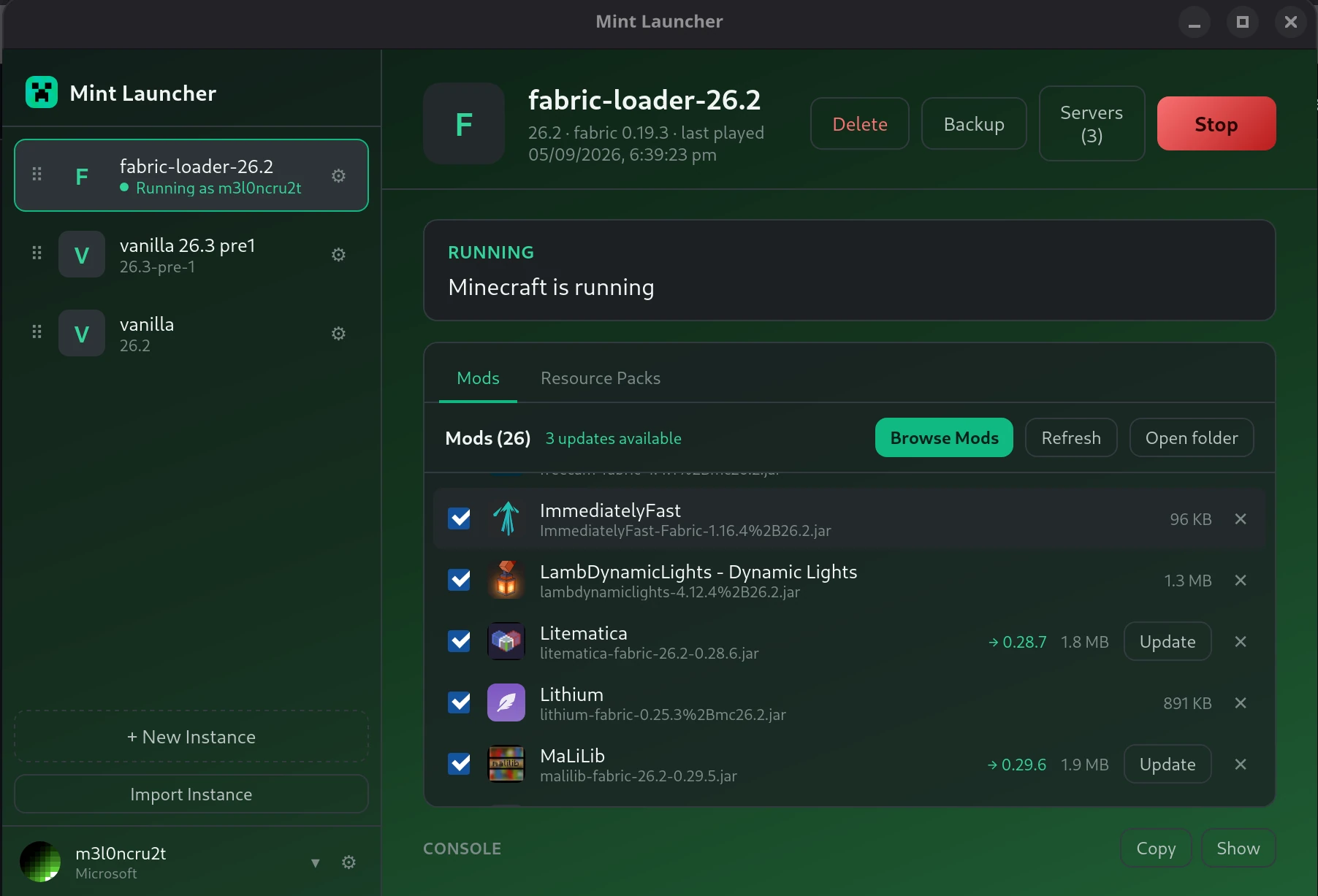Refresh the mods list
The height and width of the screenshot is (896, 1318).
[1071, 438]
